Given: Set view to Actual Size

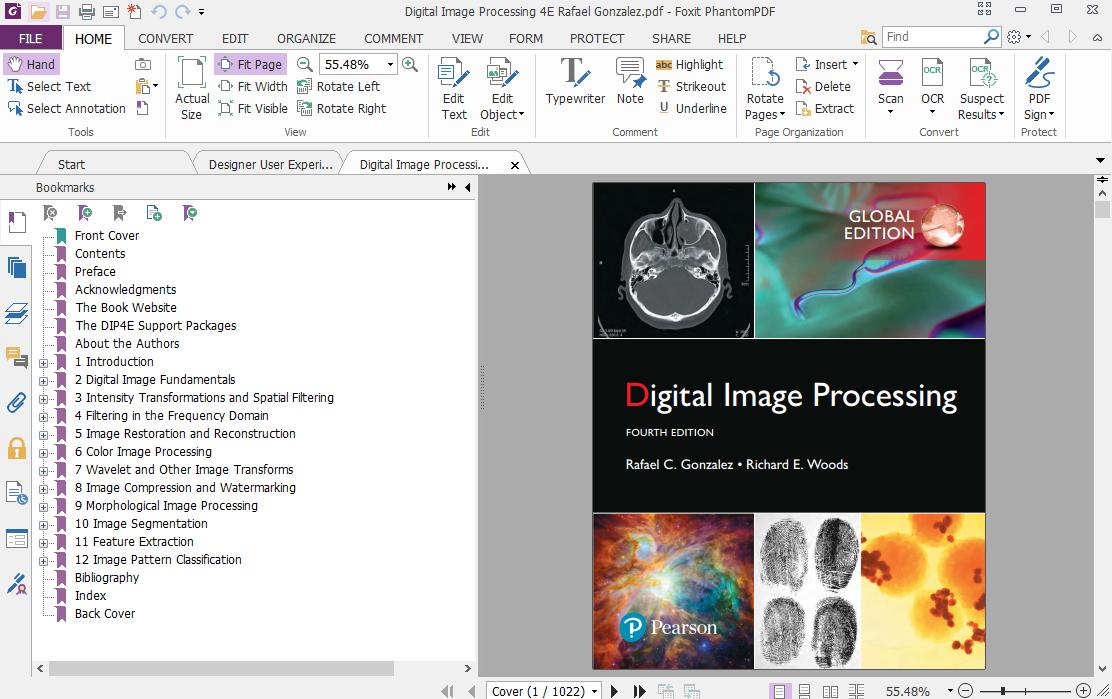Looking at the screenshot, I should click(192, 89).
